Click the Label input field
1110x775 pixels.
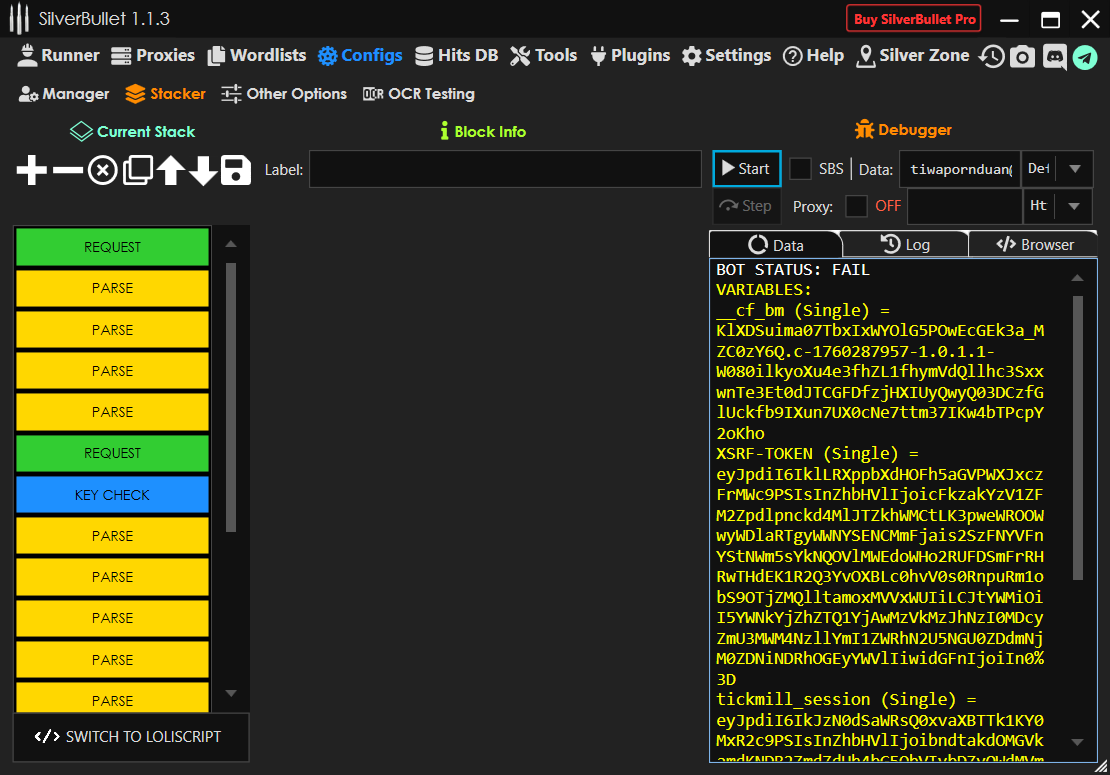click(x=505, y=170)
